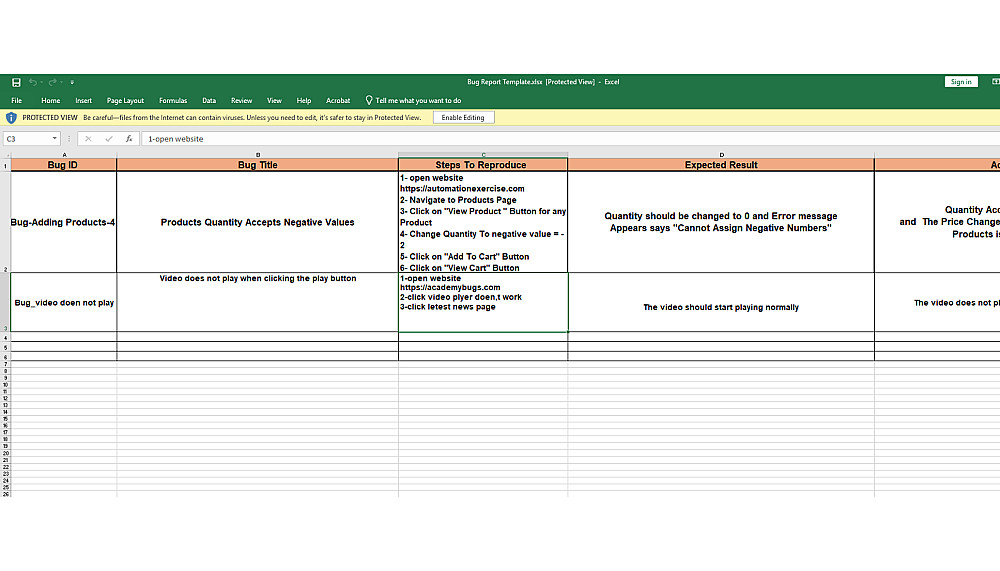The height and width of the screenshot is (571, 1000).
Task: Click Tell me what you want to do
Action: click(418, 100)
